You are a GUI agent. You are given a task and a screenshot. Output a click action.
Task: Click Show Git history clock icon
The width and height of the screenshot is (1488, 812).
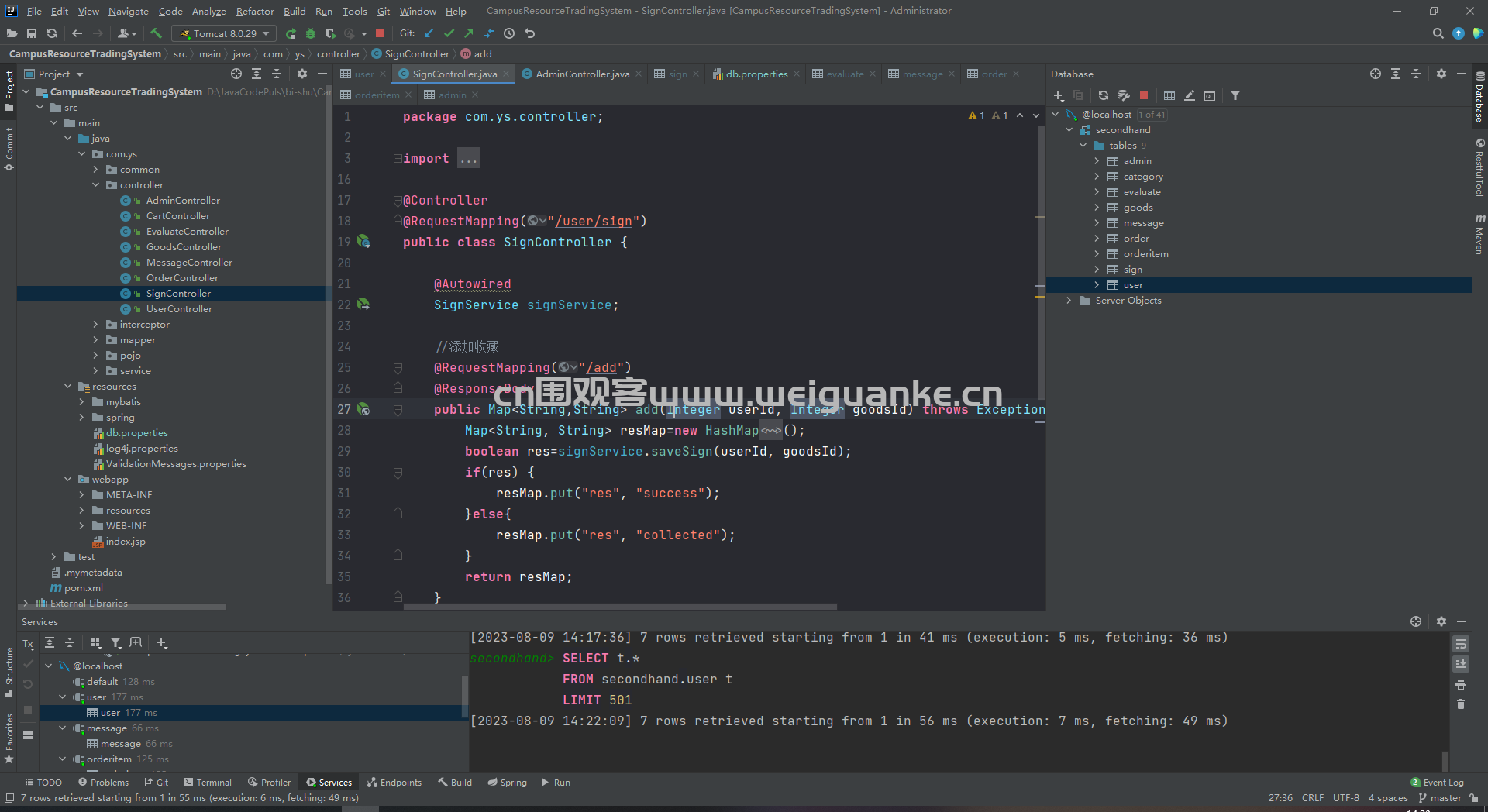(x=509, y=33)
